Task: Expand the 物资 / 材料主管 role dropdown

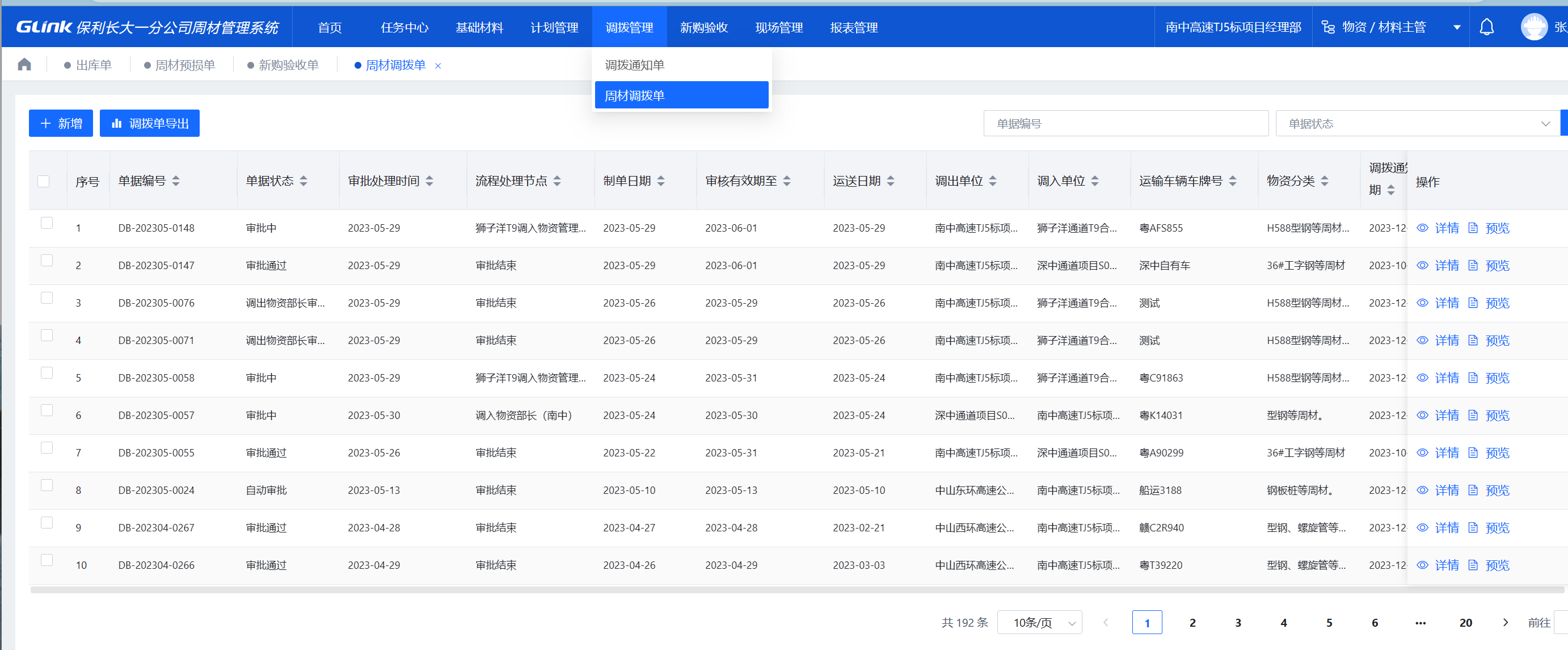Action: click(1457, 27)
